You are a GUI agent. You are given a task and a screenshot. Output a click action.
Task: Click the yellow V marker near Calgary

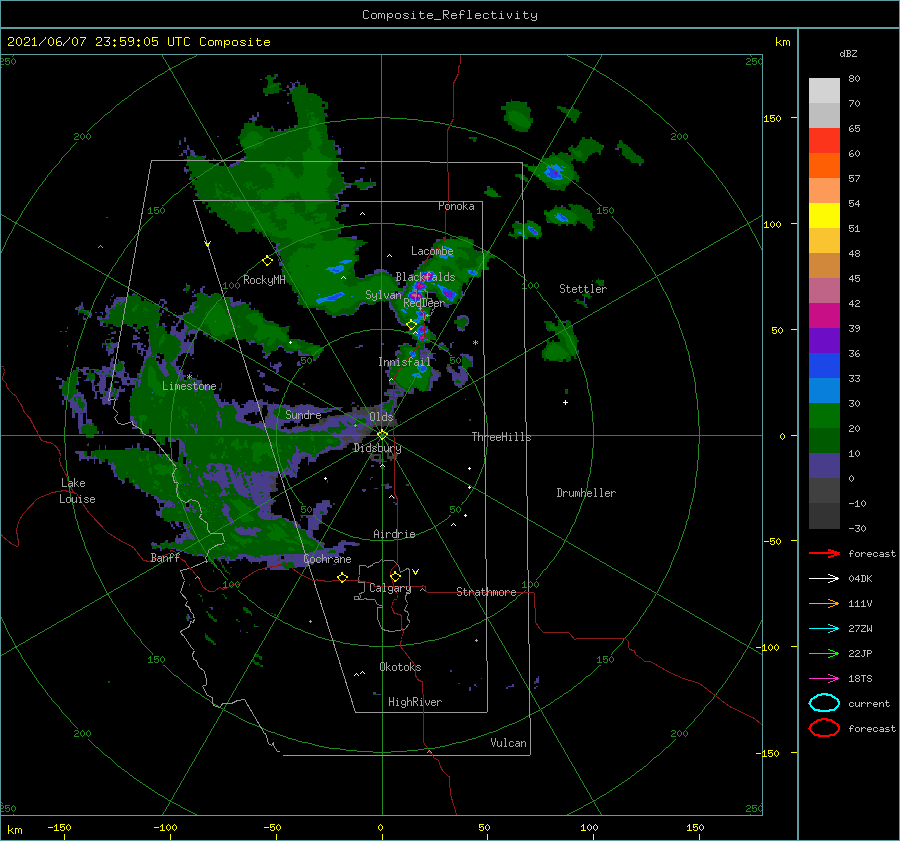(x=416, y=572)
